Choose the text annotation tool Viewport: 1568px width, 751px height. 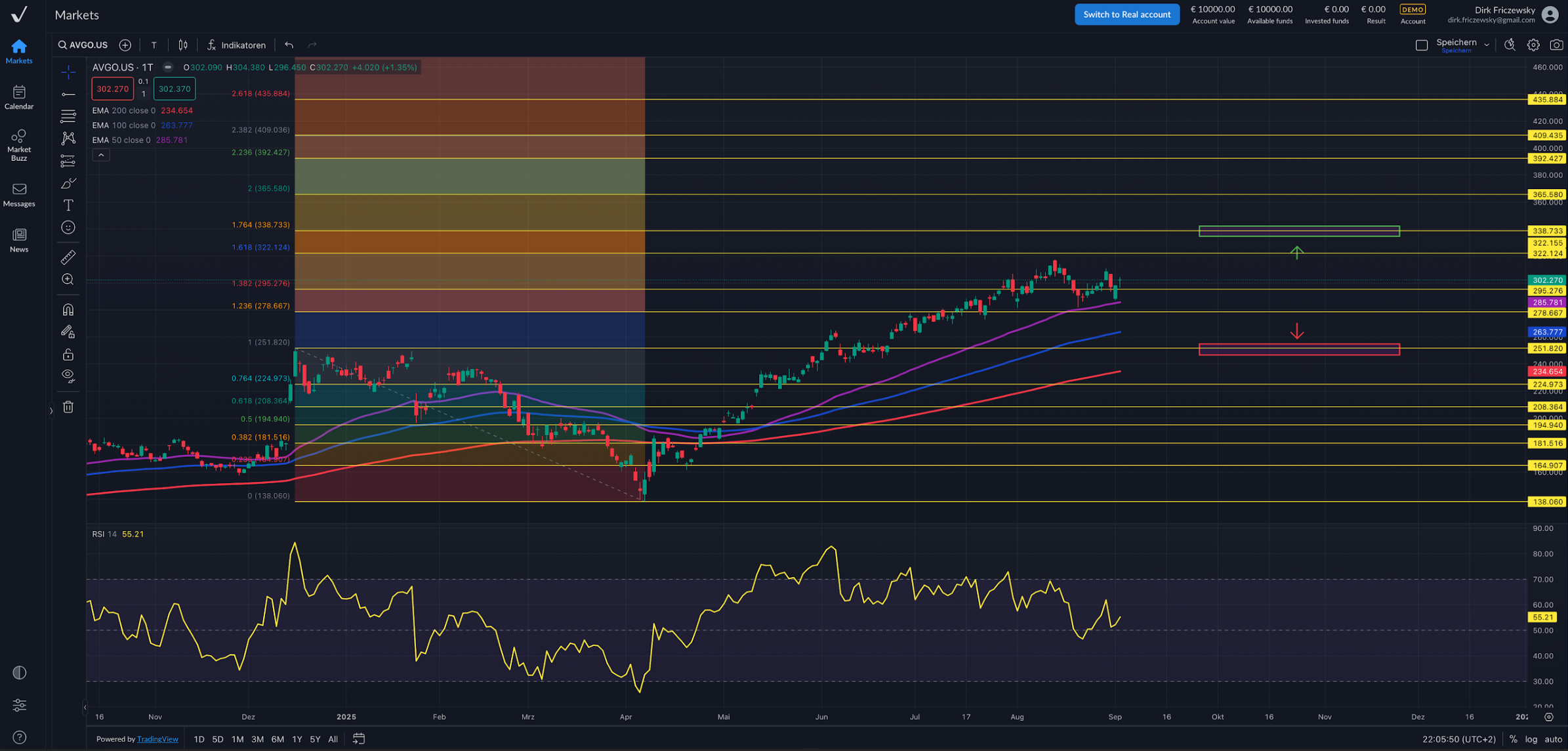coord(68,205)
